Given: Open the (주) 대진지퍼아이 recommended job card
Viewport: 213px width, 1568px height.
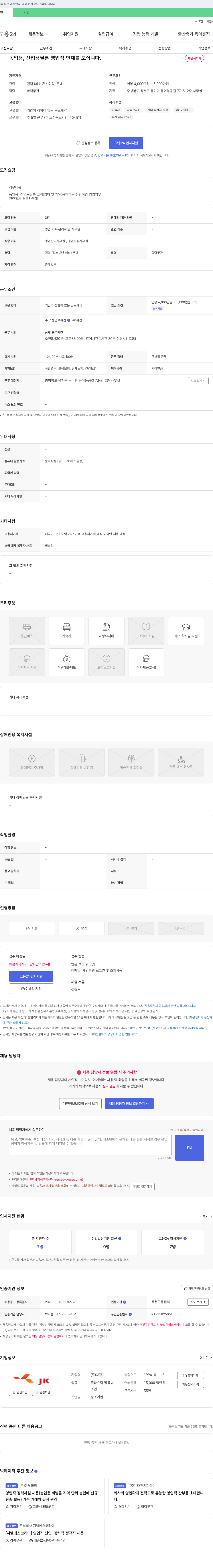Looking at the screenshot, I should (160, 1496).
